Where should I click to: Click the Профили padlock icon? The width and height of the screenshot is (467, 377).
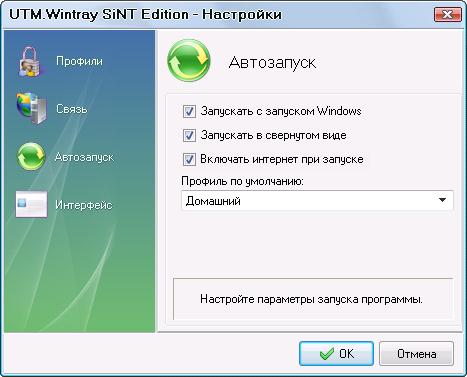pyautogui.click(x=29, y=62)
